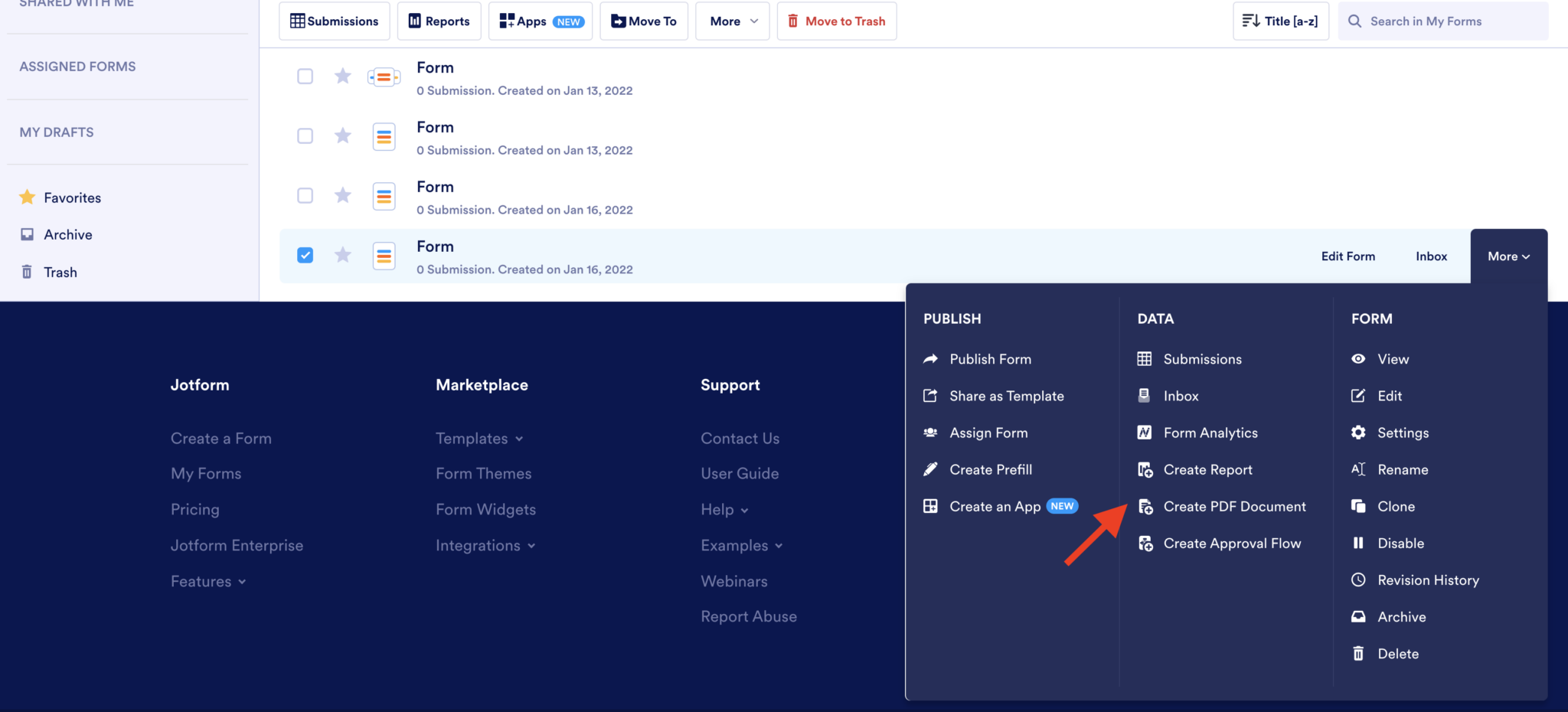Uncheck the selected Form's checkbox
The width and height of the screenshot is (1568, 712).
click(305, 255)
